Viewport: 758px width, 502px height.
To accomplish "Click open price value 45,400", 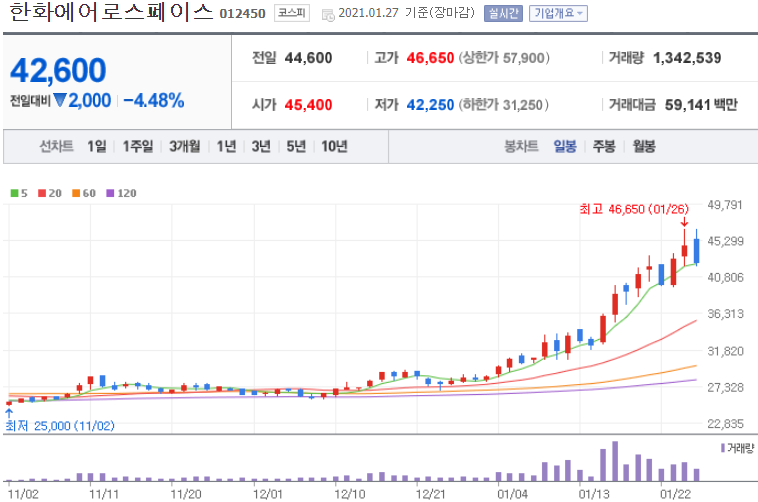I will tap(308, 105).
